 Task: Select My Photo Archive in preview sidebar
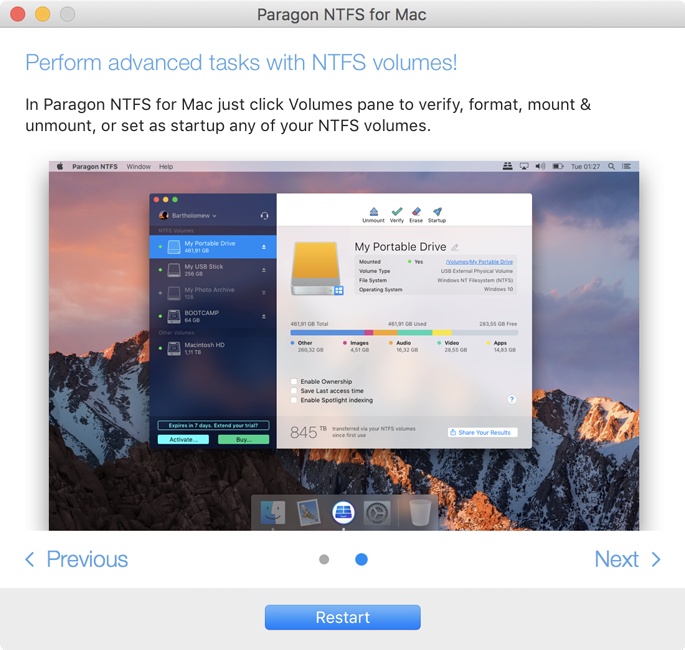click(x=213, y=293)
